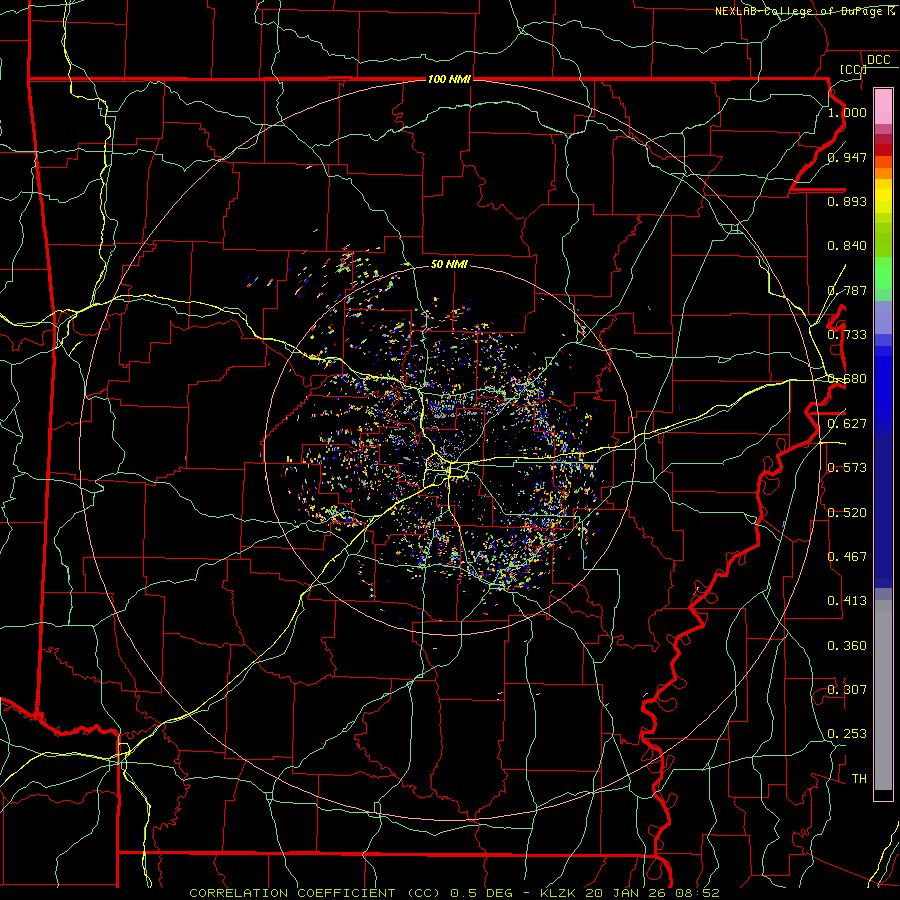Screen dimensions: 900x900
Task: Click the [CC] legend unit label
Action: pos(853,69)
